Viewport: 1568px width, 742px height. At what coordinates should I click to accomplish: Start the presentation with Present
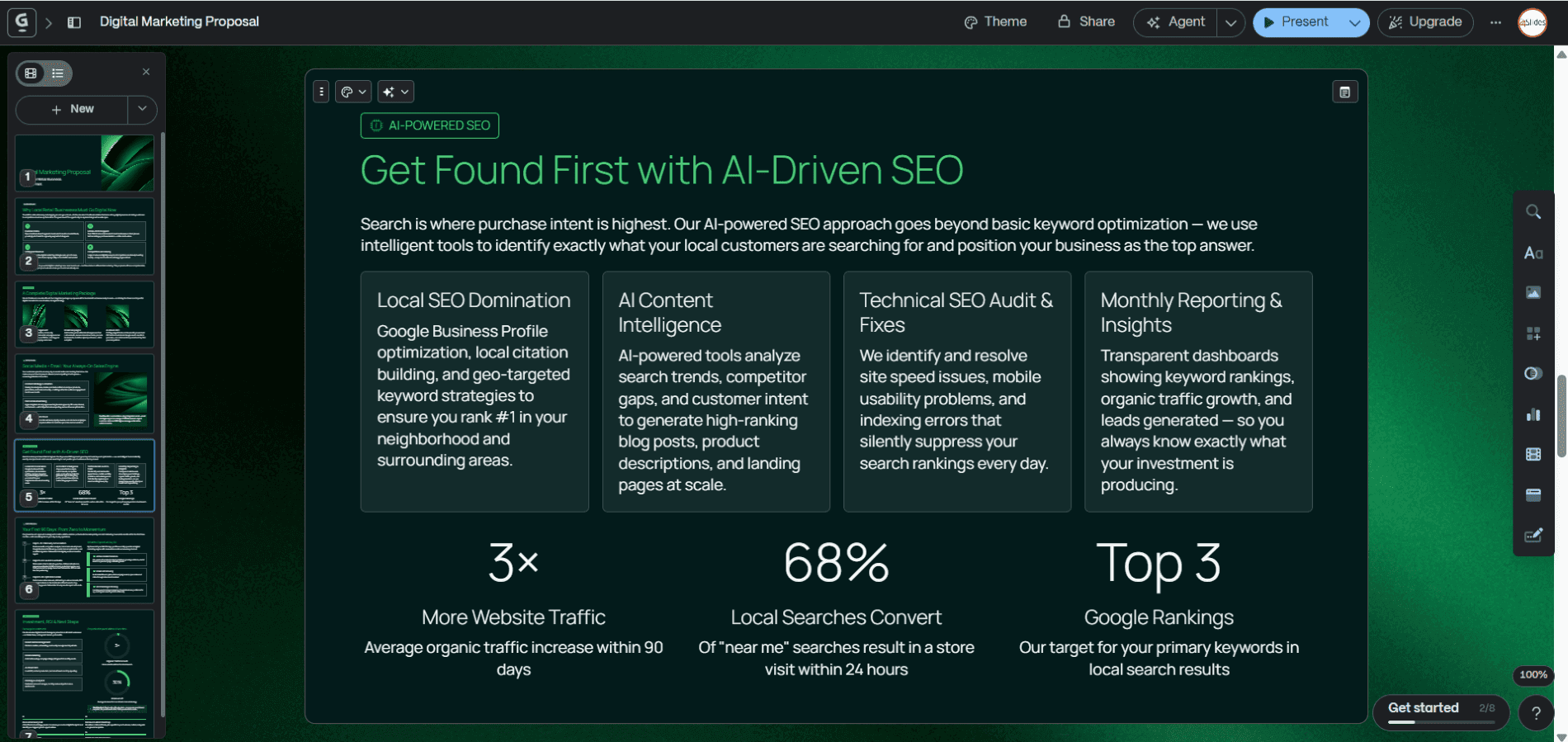[1296, 22]
